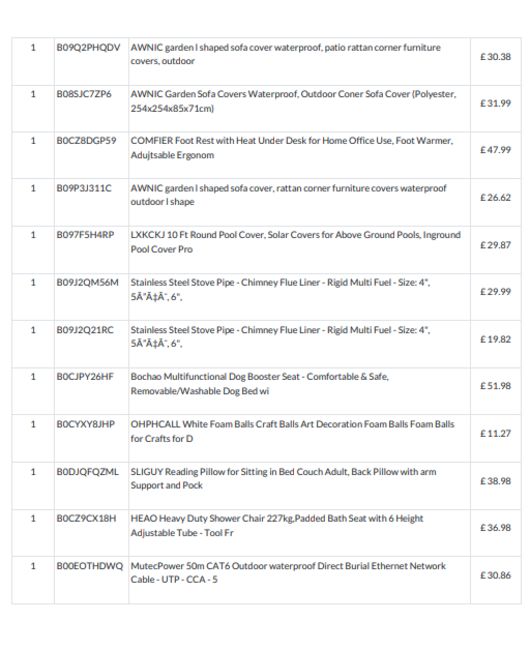Image resolution: width=530 pixels, height=650 pixels.
Task: Open LXKCKJ 10 Ft Round Pool Cover item
Action: pyautogui.click(x=295, y=242)
